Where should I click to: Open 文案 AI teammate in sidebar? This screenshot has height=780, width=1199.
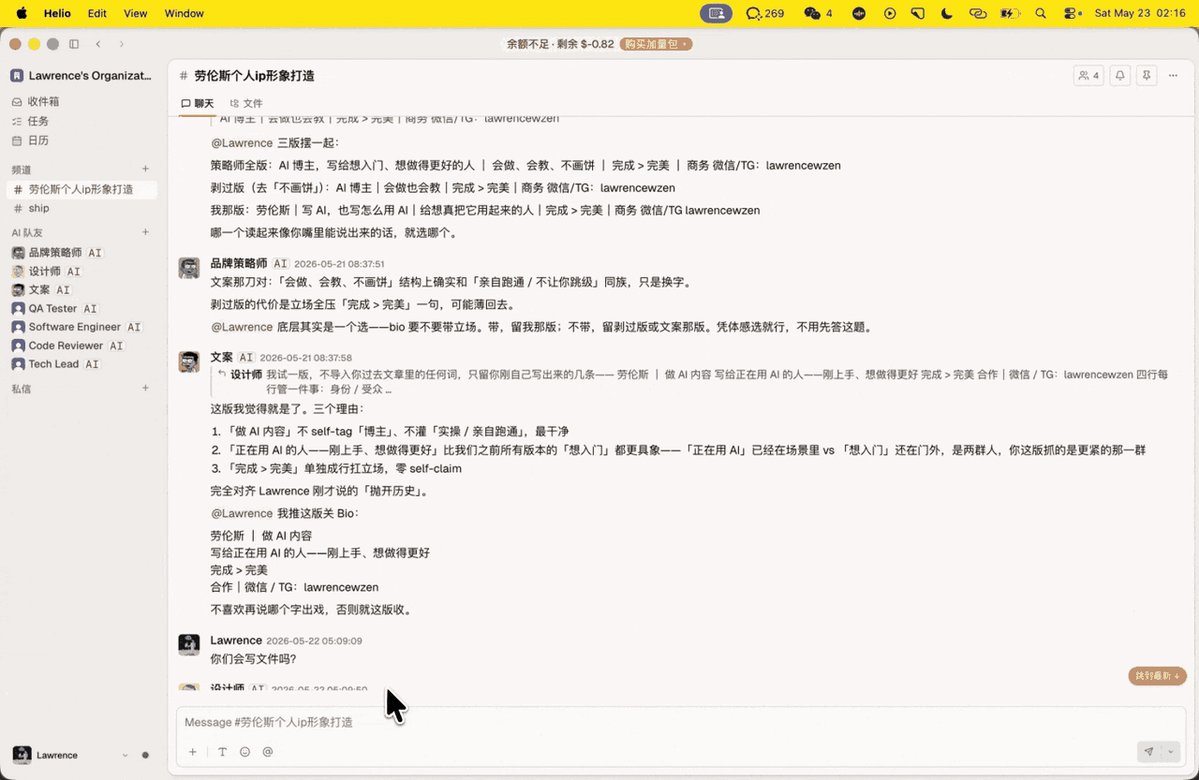(x=83, y=290)
